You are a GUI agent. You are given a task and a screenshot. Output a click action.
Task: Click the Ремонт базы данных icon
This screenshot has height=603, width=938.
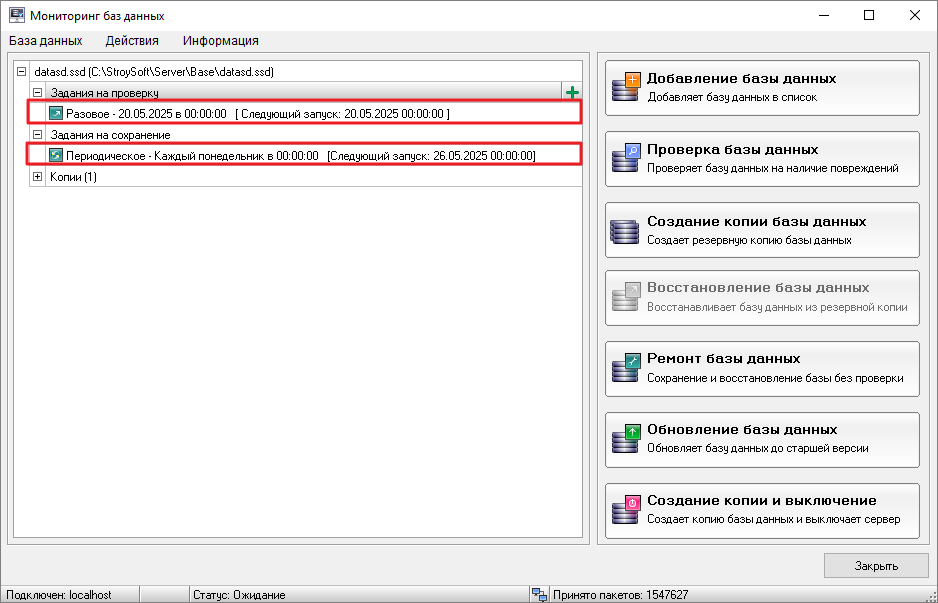point(625,368)
